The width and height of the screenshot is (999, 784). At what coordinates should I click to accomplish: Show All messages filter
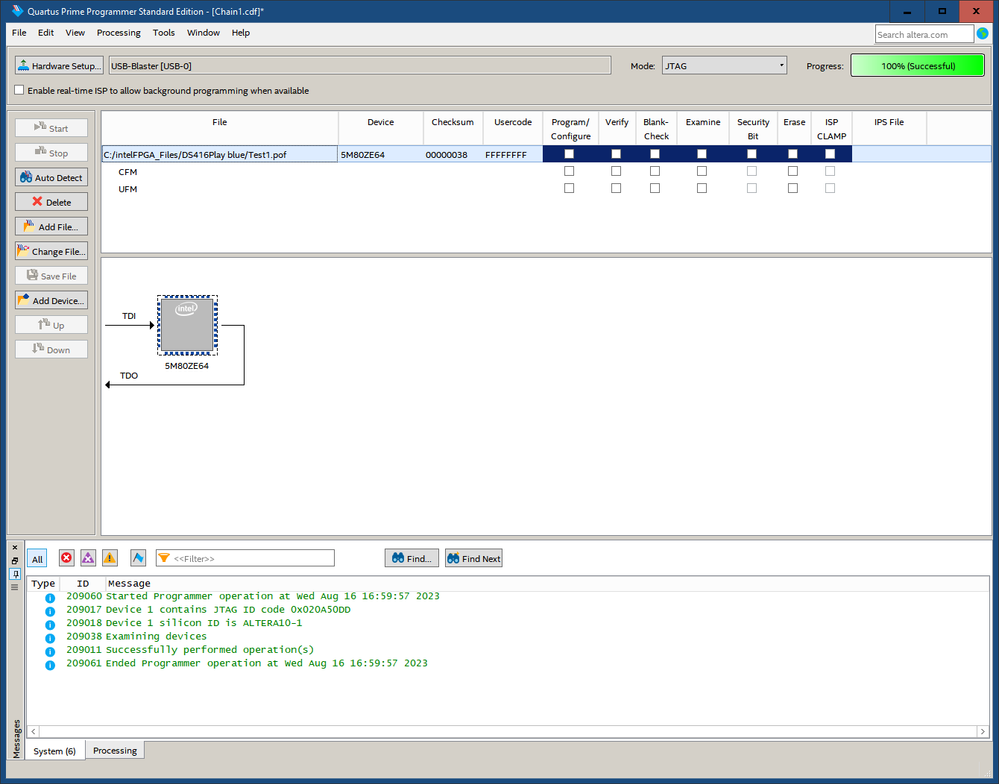click(37, 559)
